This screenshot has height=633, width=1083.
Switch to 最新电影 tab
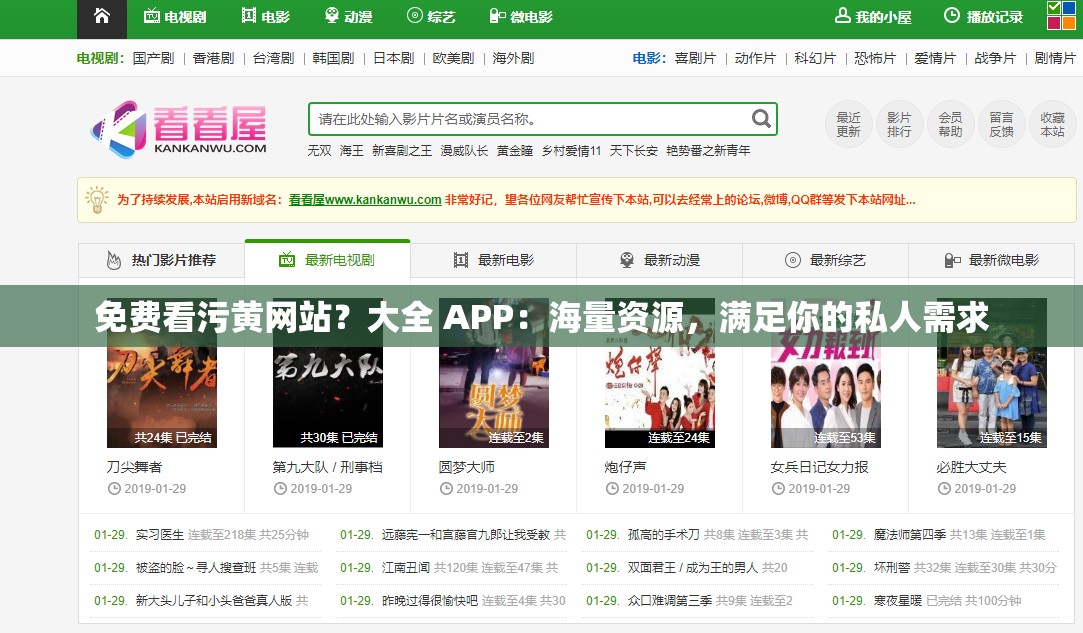pos(493,260)
